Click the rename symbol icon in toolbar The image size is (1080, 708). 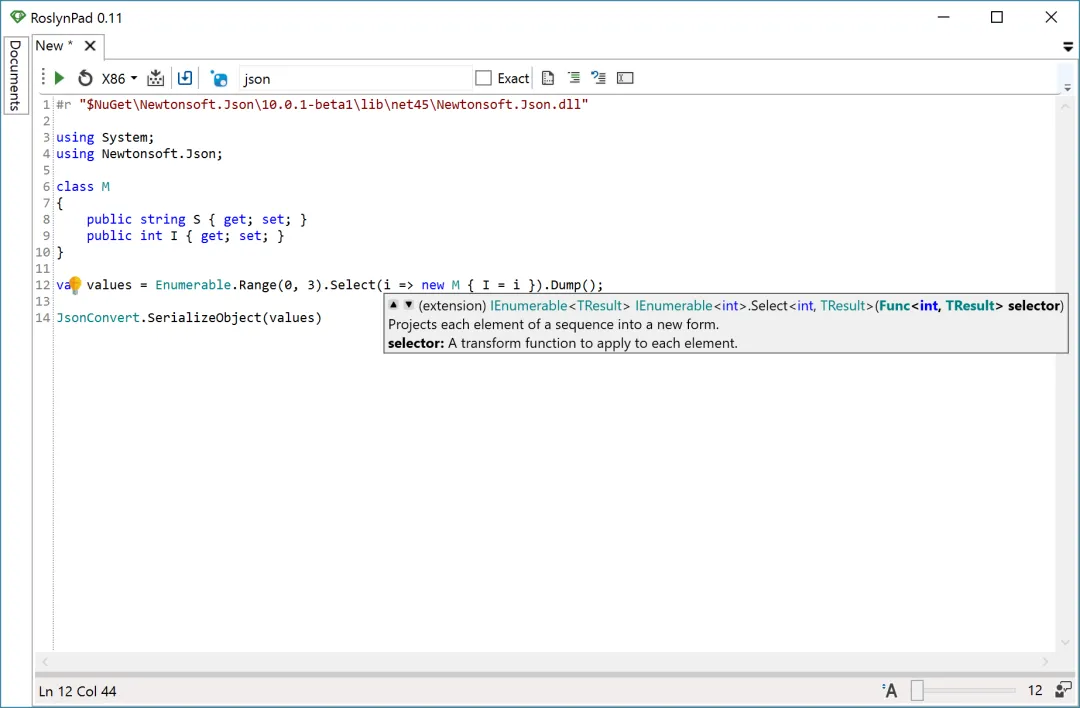(x=625, y=78)
